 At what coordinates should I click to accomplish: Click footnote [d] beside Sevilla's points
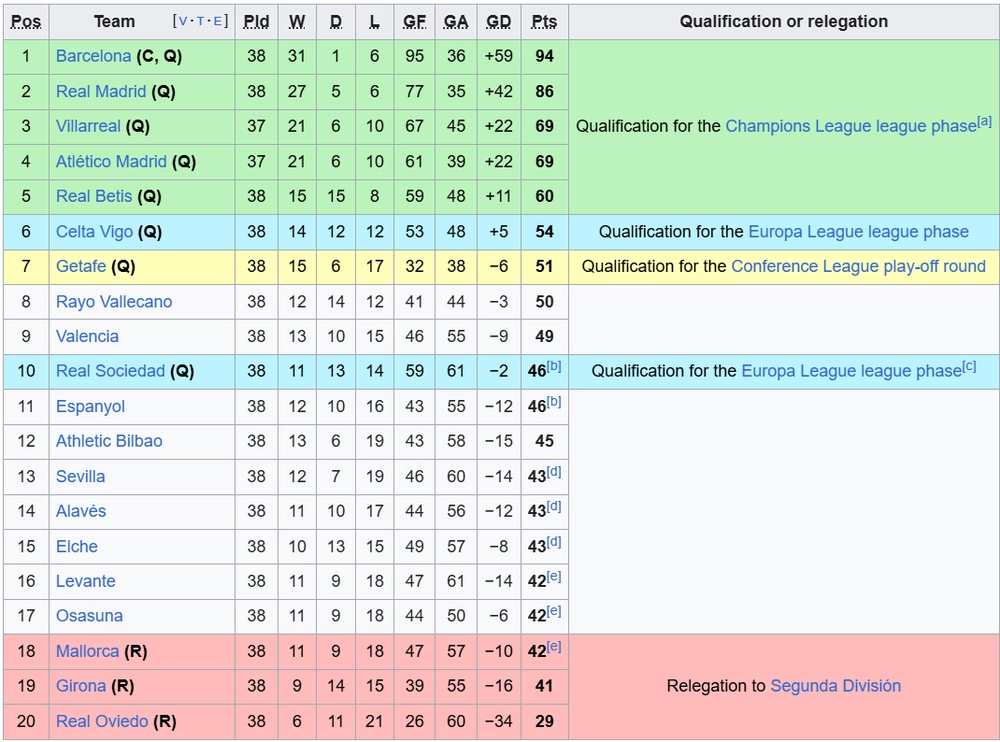554,471
